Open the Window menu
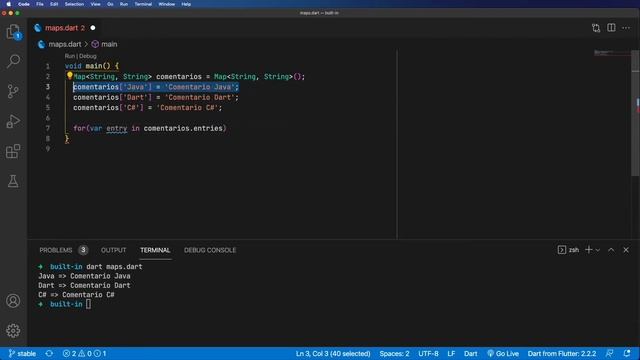This screenshot has width=640, height=360. coord(167,4)
